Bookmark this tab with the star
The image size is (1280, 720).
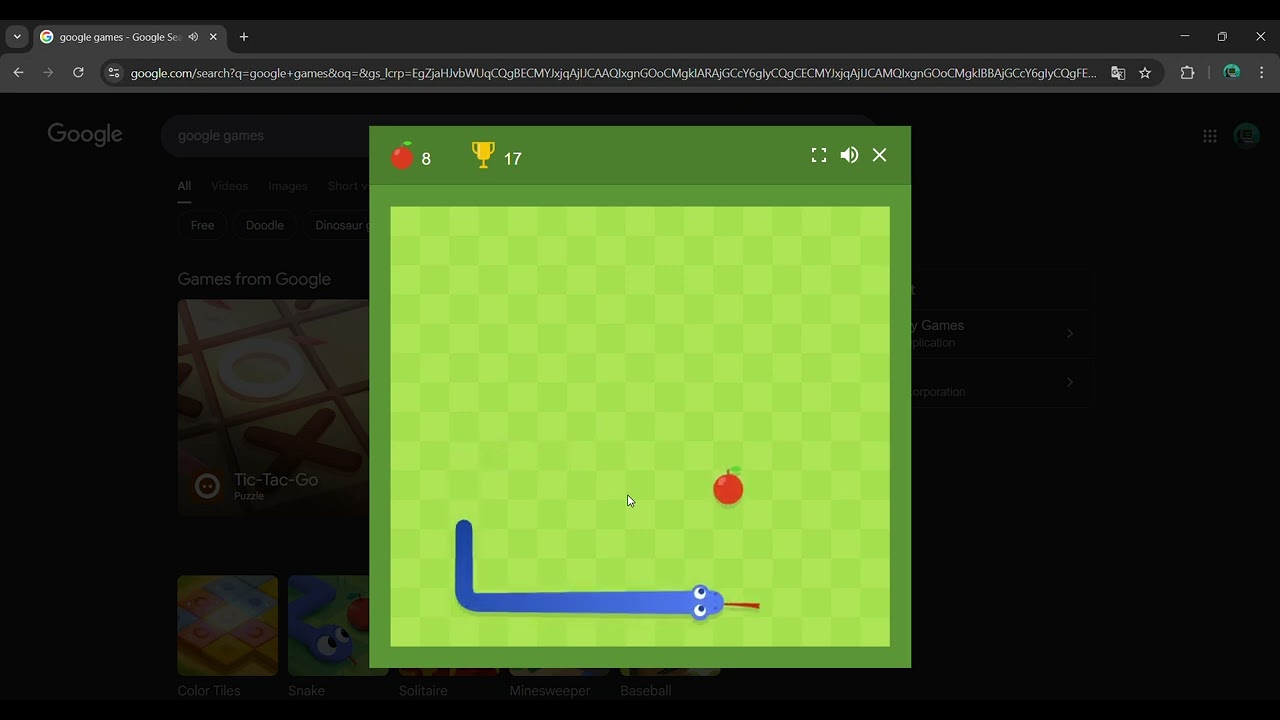pyautogui.click(x=1145, y=73)
